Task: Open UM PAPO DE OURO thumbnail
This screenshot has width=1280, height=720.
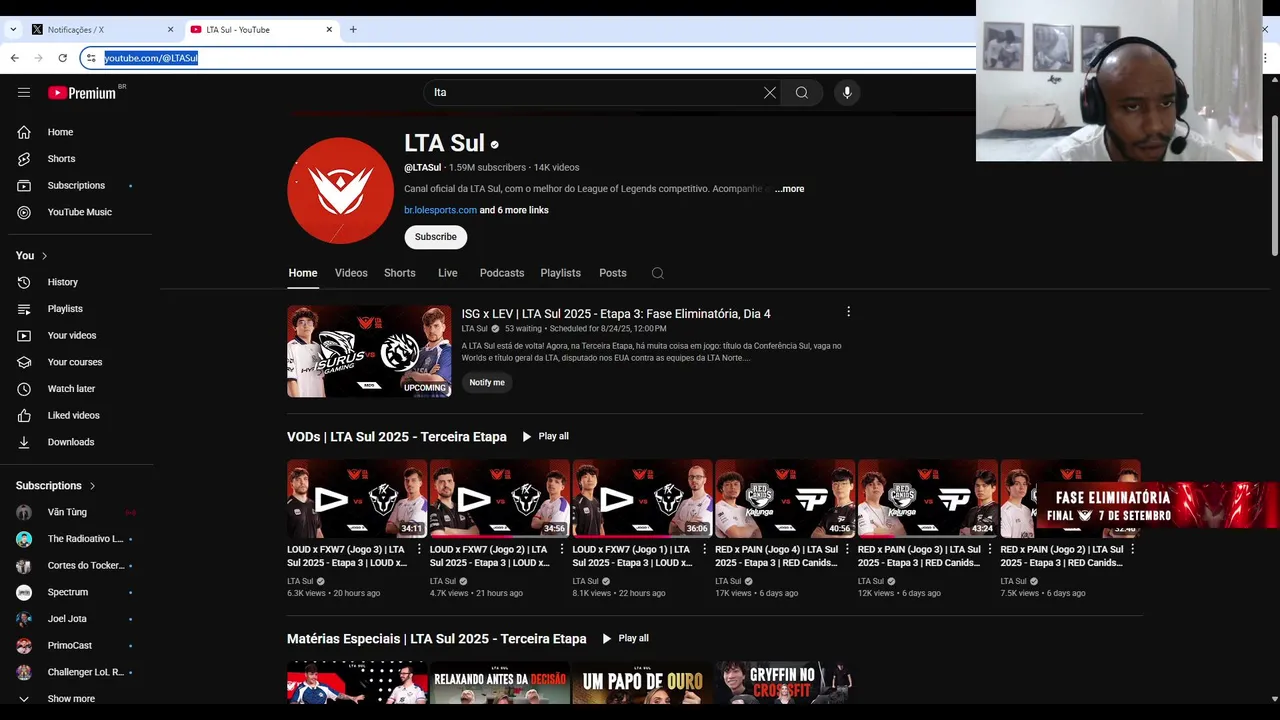Action: pyautogui.click(x=642, y=682)
